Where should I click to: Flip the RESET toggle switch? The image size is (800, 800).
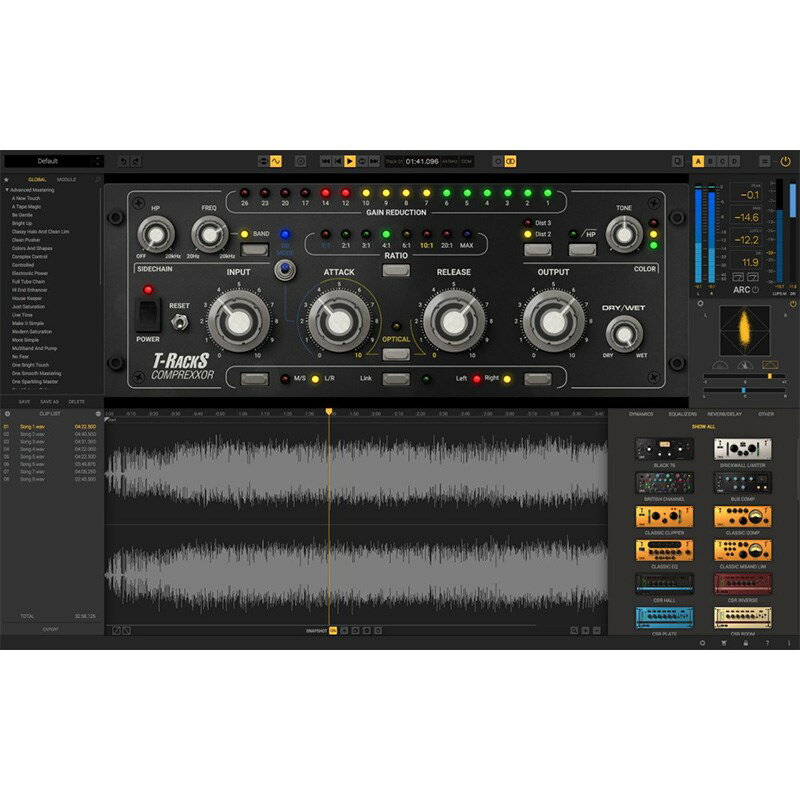180,322
